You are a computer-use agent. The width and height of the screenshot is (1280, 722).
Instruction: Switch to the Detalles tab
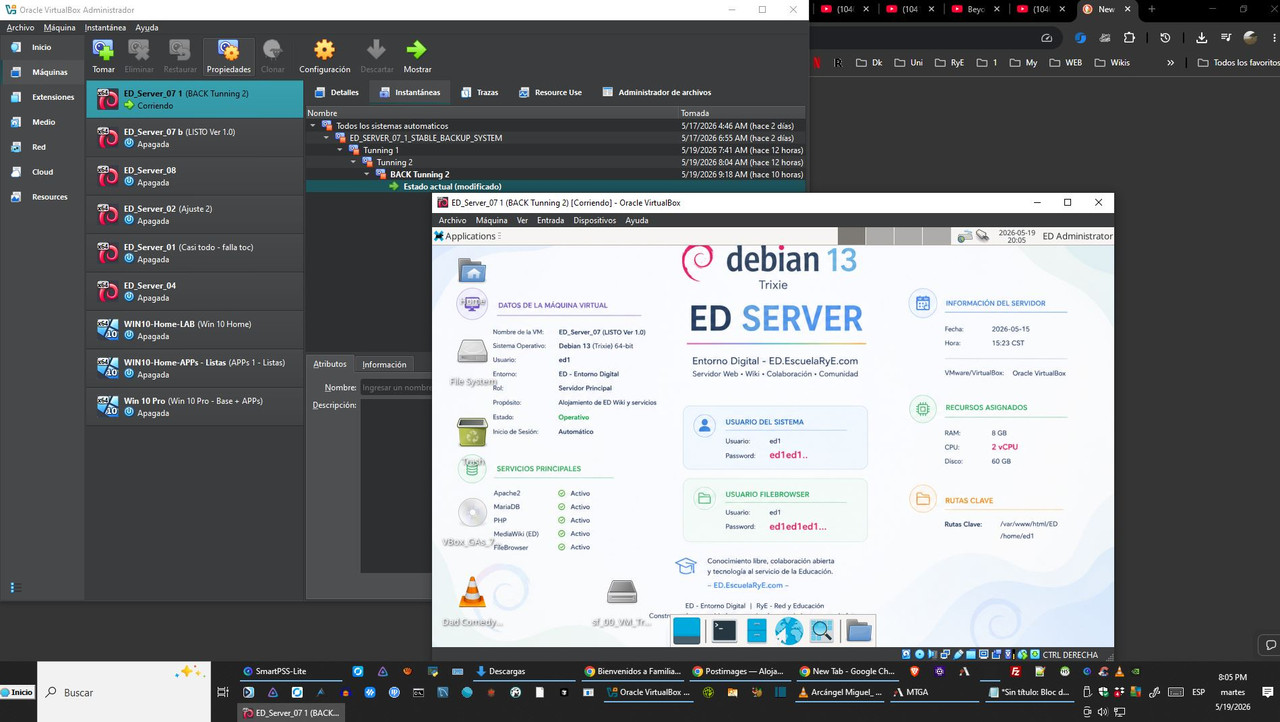click(x=336, y=92)
